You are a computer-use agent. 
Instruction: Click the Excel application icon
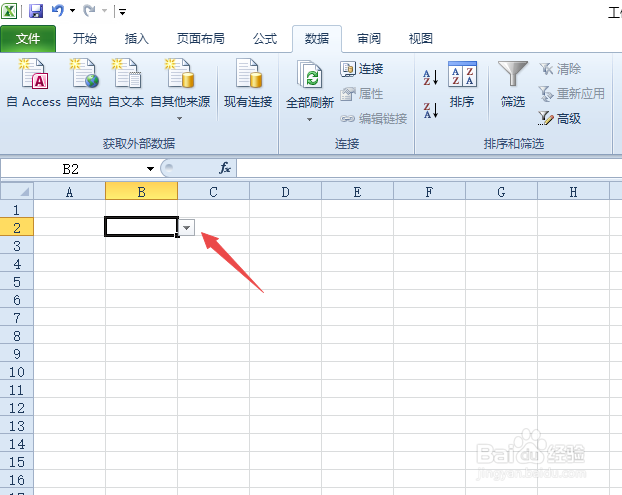(9, 11)
